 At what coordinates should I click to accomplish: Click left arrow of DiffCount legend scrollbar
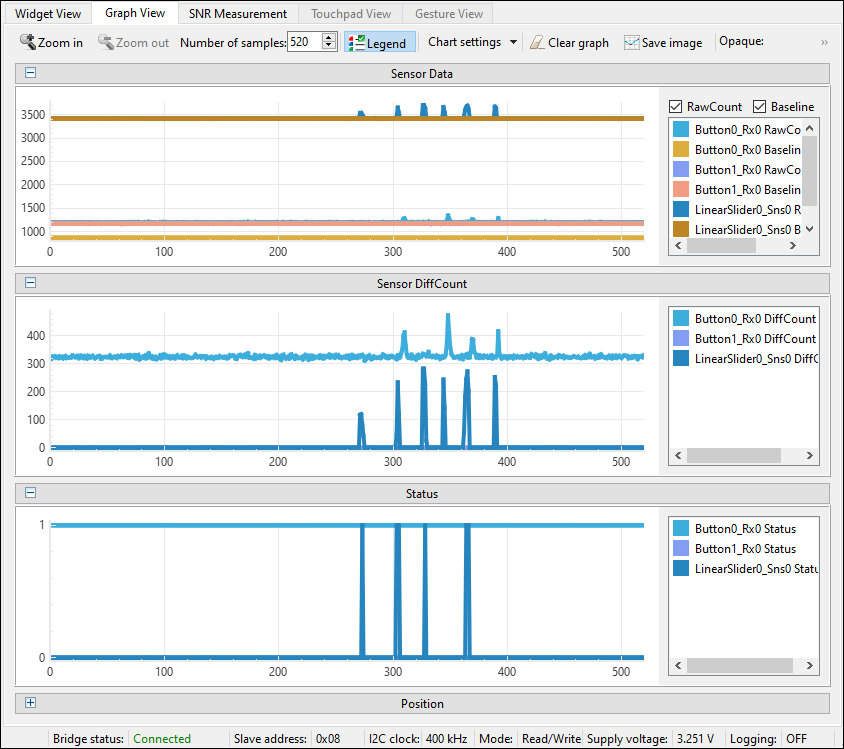[678, 455]
